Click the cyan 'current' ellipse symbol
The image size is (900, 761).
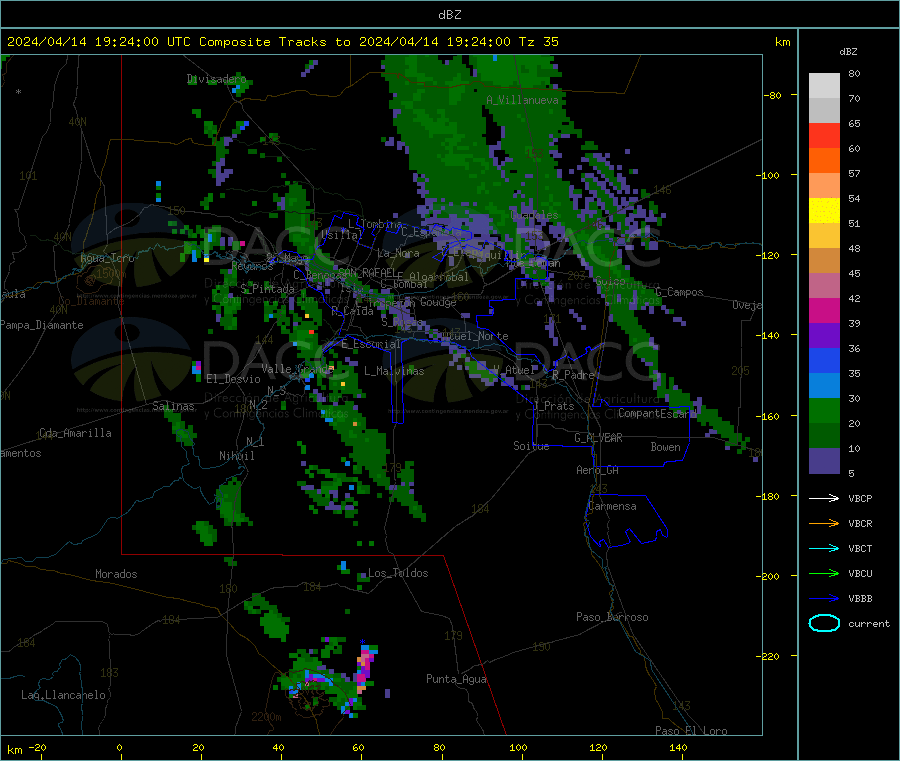click(824, 623)
